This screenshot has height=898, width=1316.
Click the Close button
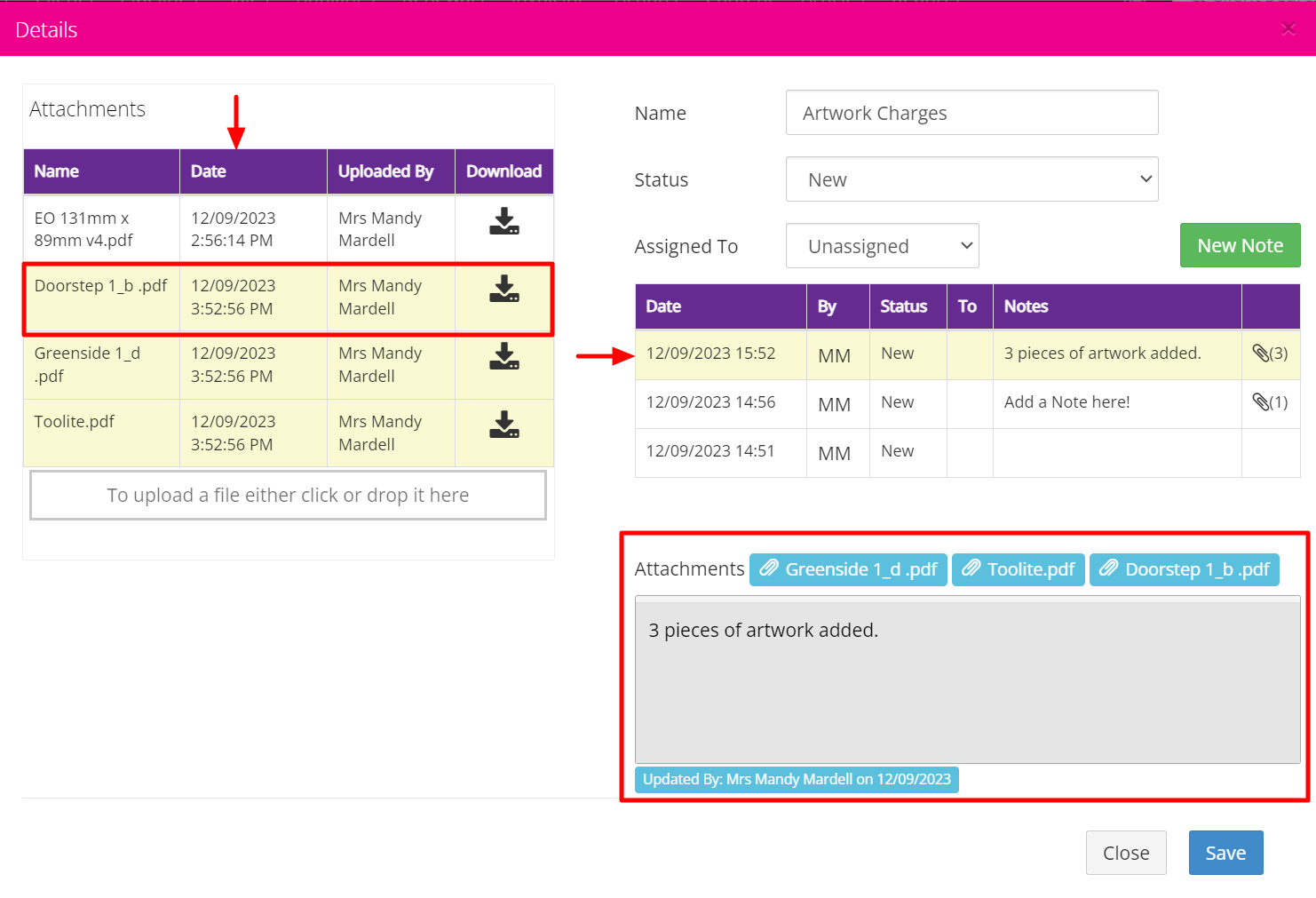[x=1126, y=853]
